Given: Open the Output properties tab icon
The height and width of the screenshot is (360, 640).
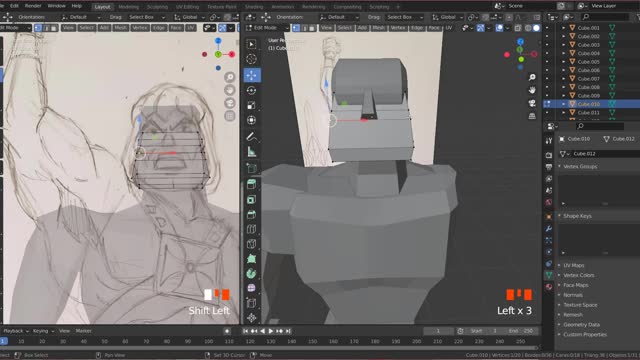Looking at the screenshot, I should pos(549,167).
